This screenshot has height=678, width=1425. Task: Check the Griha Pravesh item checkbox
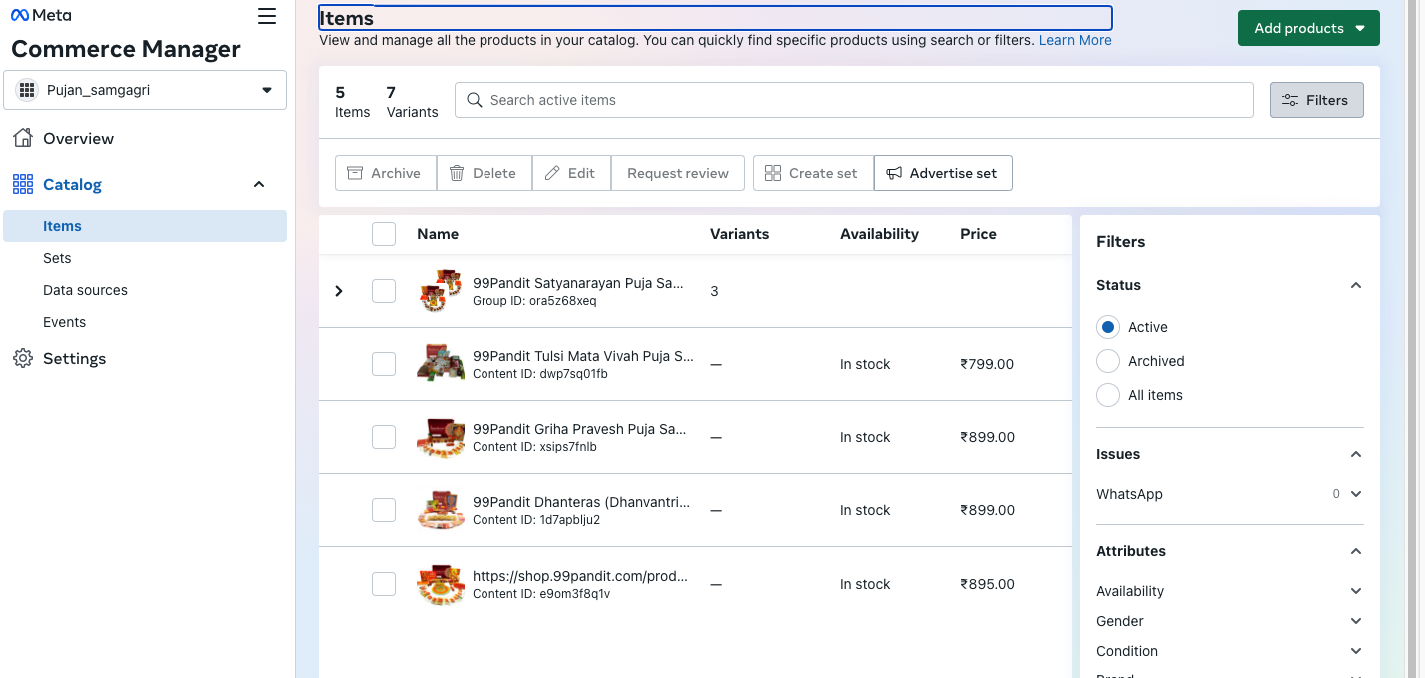tap(384, 437)
